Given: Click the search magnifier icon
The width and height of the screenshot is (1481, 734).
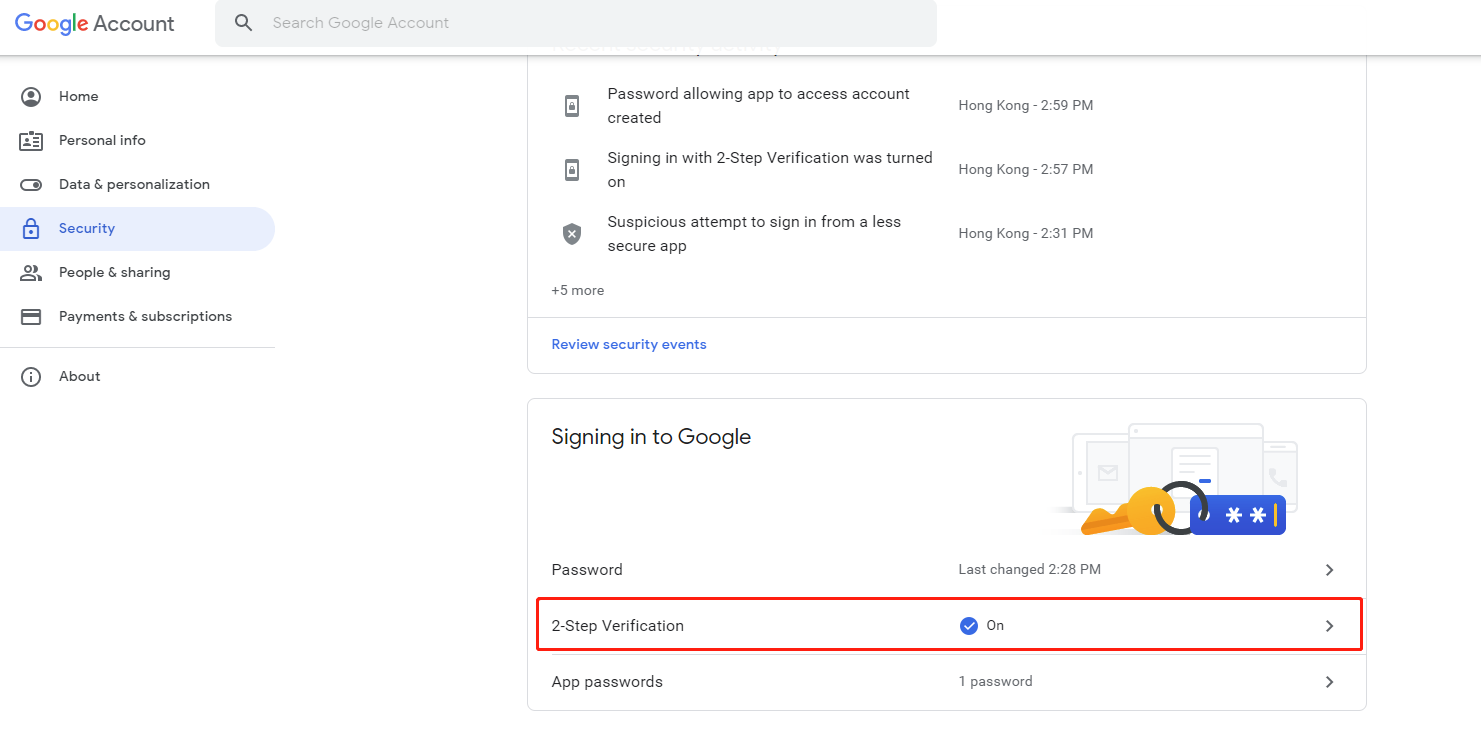Looking at the screenshot, I should coord(244,22).
